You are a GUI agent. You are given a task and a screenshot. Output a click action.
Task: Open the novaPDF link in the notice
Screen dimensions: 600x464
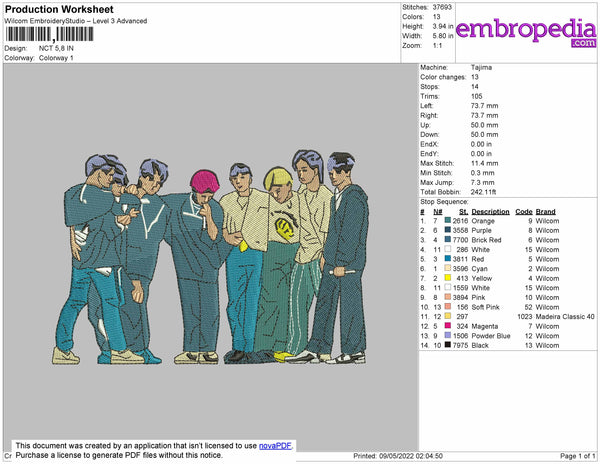[275, 446]
